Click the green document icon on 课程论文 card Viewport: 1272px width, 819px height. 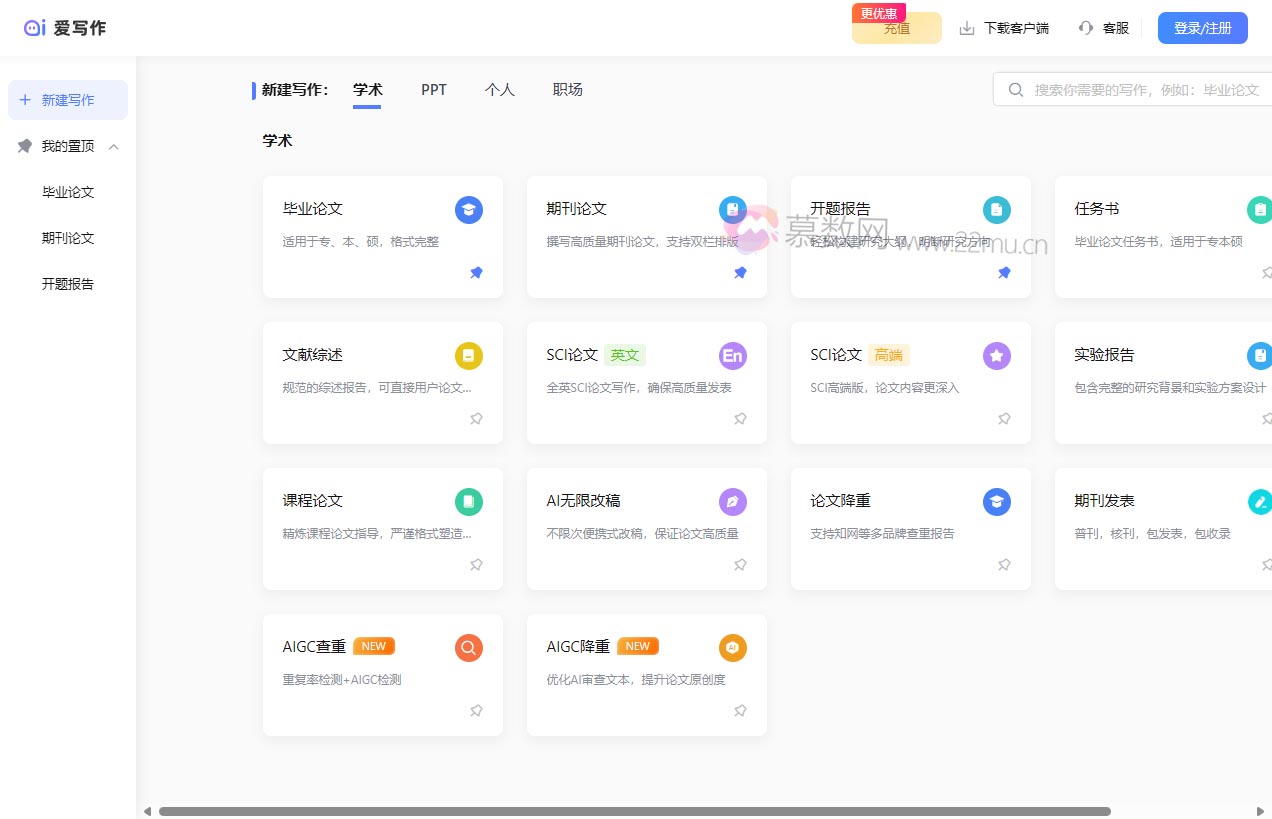click(x=468, y=502)
